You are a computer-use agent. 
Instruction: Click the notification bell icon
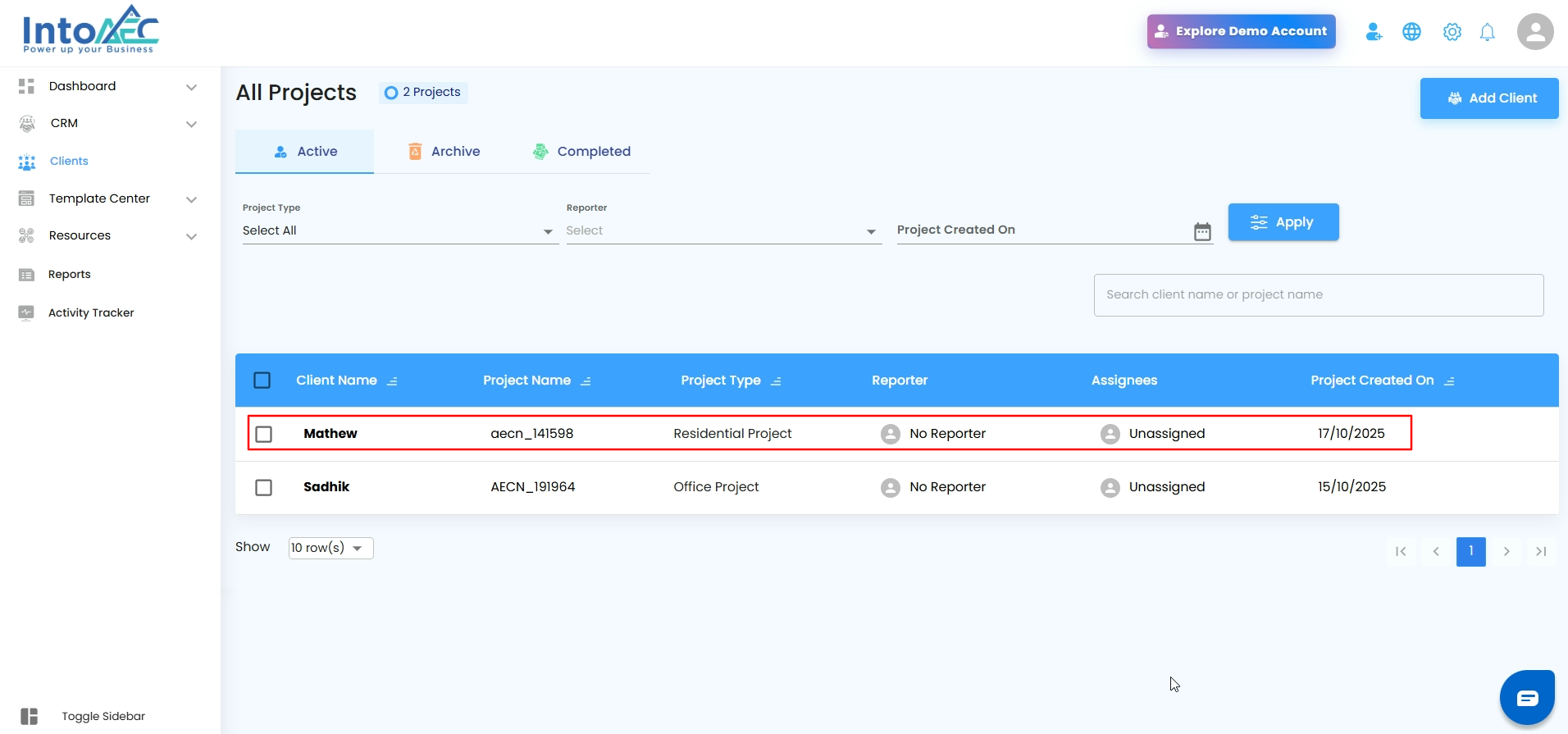click(1487, 32)
